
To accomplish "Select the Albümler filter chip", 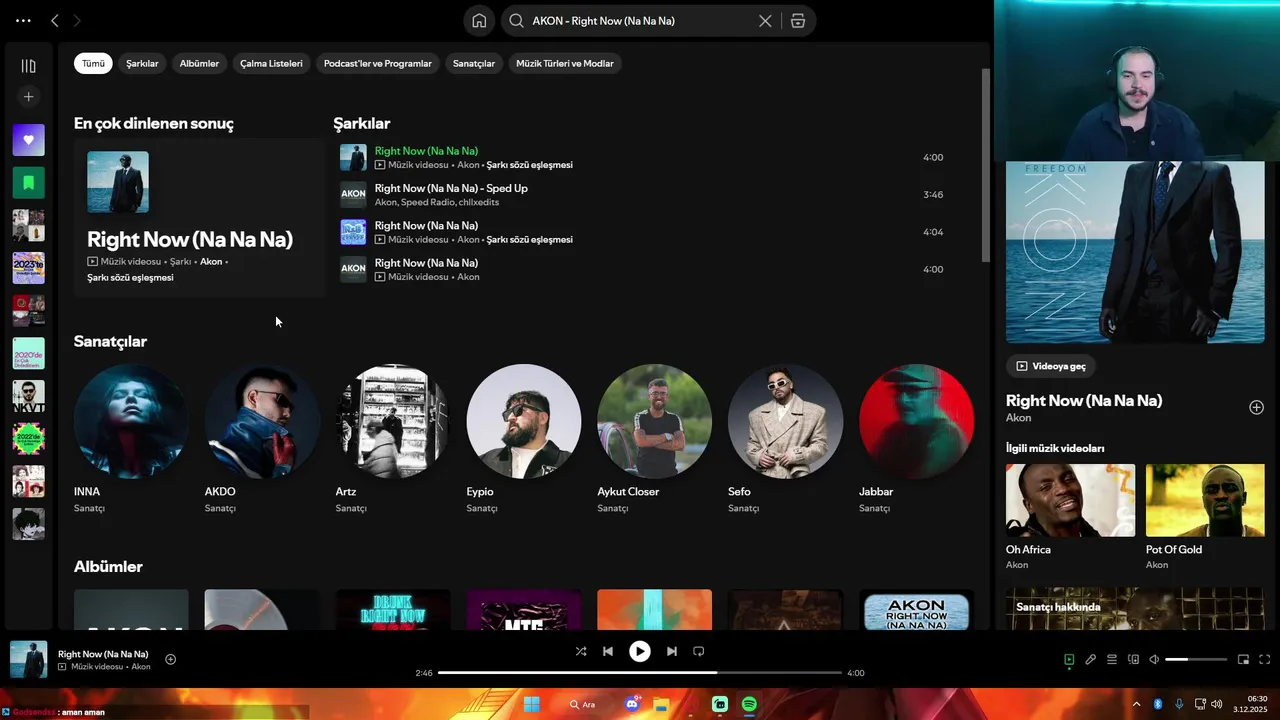I will (199, 63).
